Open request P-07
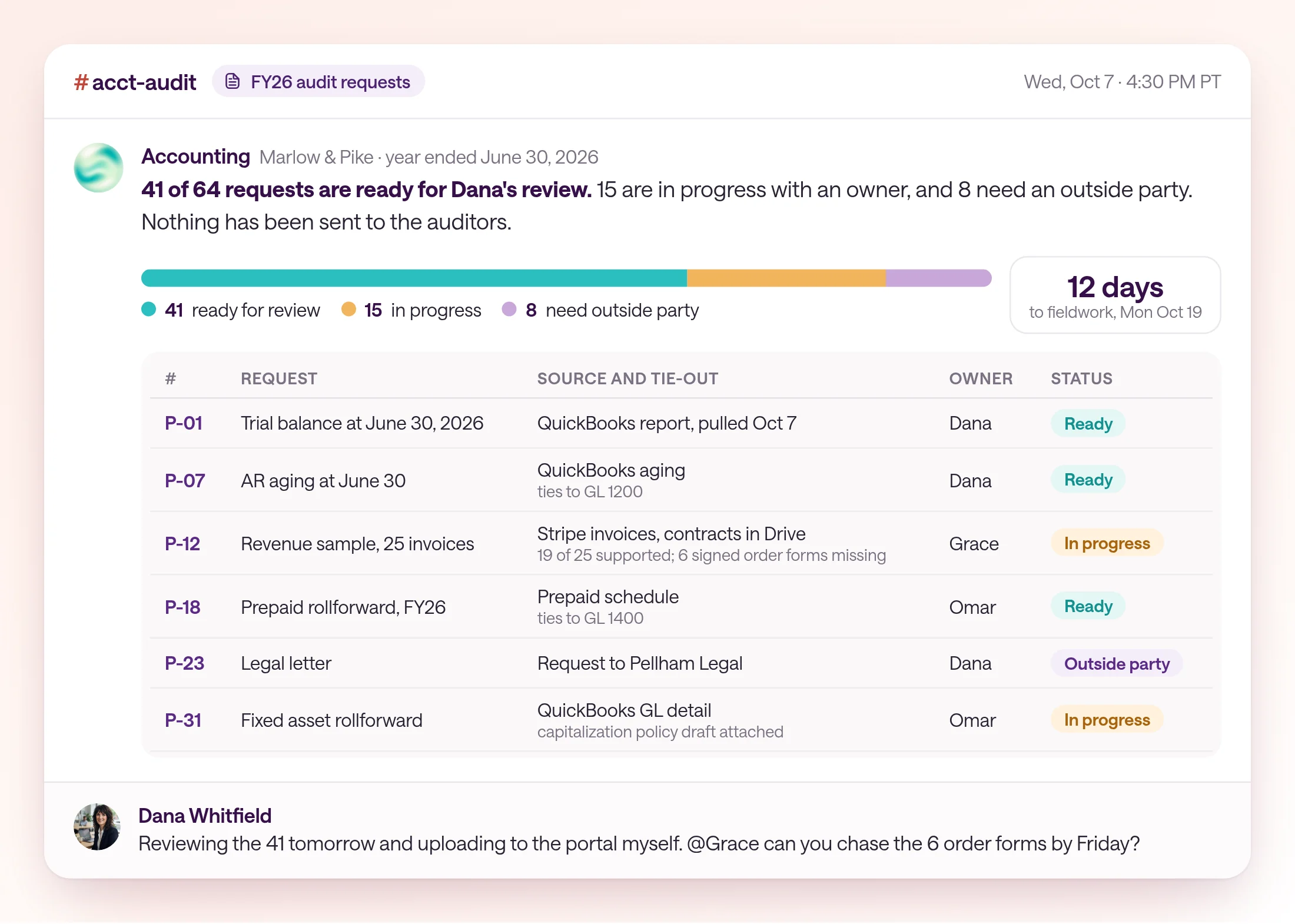1295x924 pixels. coord(185,481)
